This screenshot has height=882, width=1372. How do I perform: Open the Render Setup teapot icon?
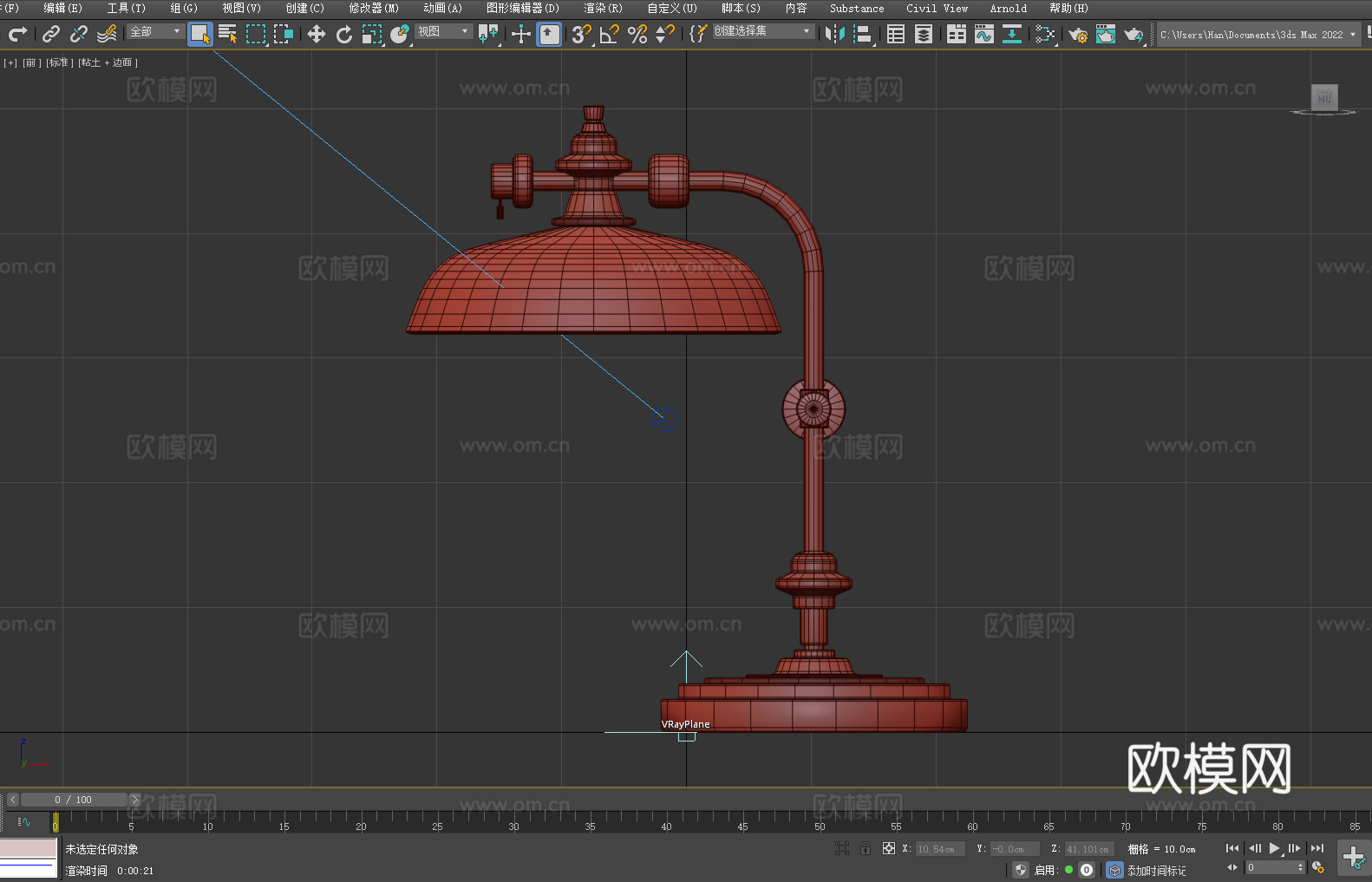click(x=1077, y=34)
